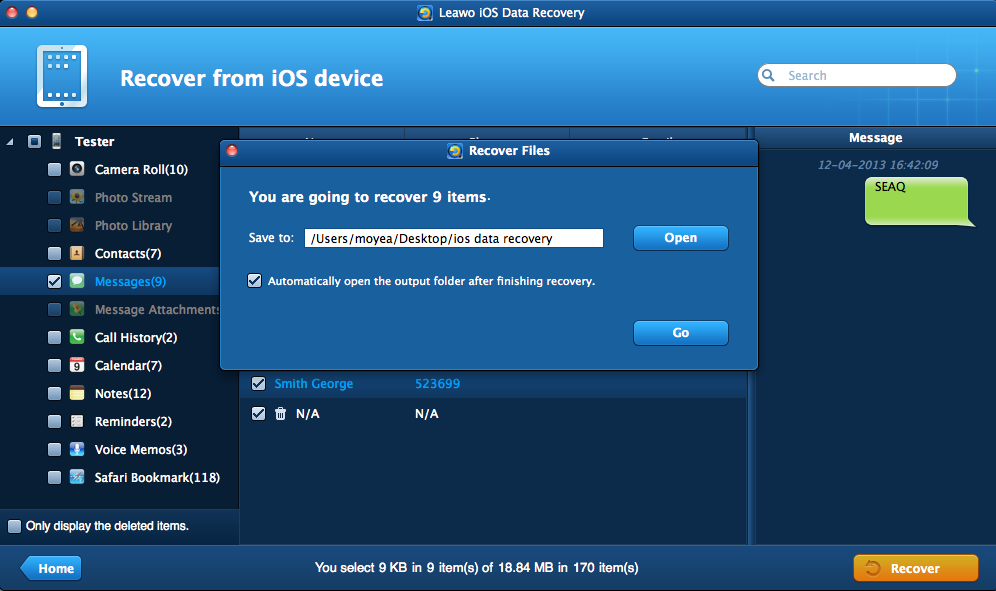996x591 pixels.
Task: Click the selection summary status text
Action: click(476, 567)
